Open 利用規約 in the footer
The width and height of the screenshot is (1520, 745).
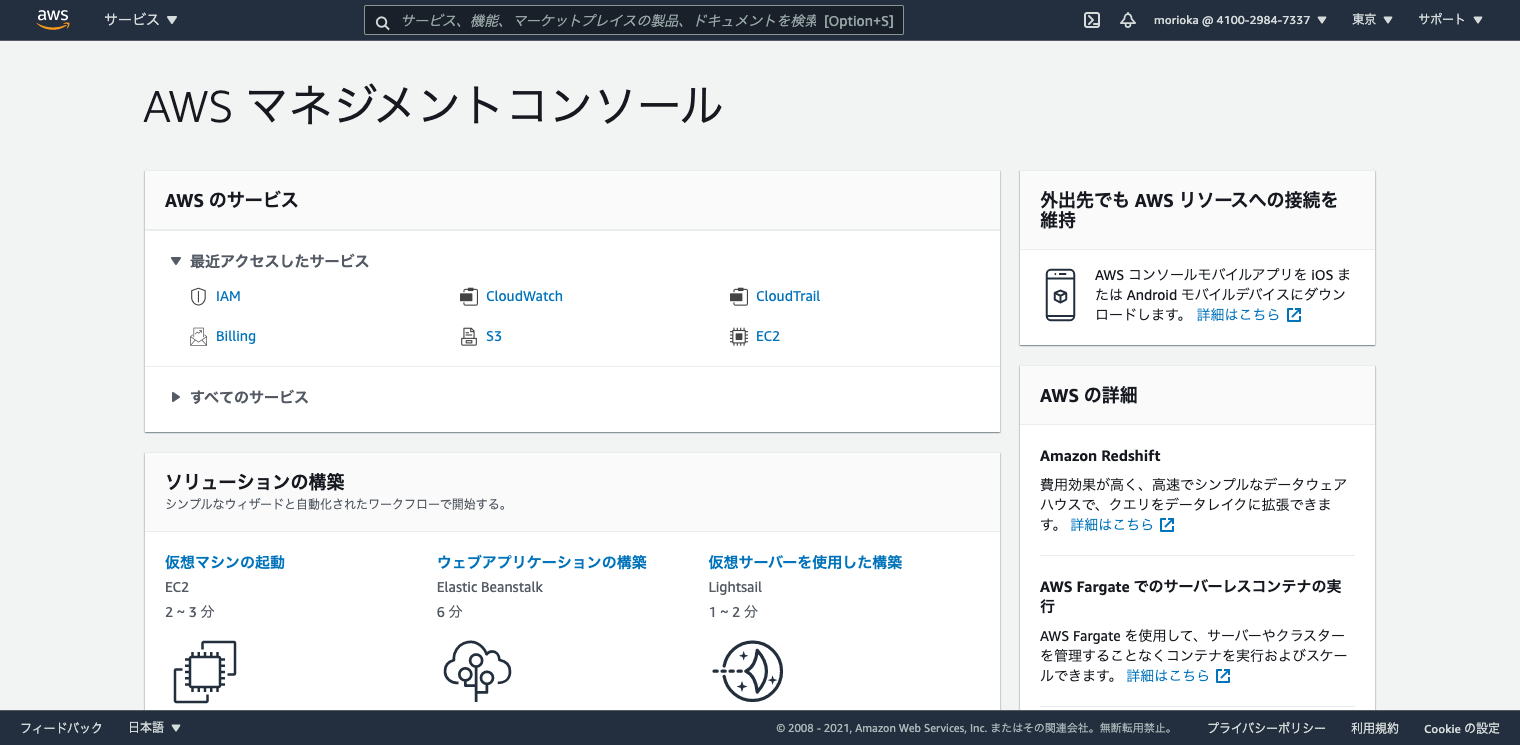[1375, 728]
